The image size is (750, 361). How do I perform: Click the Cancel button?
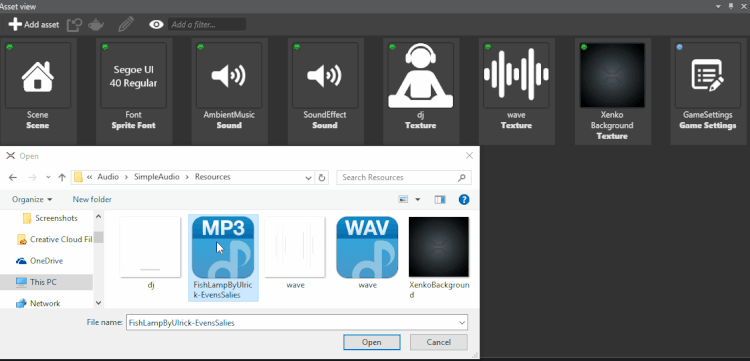pos(439,342)
